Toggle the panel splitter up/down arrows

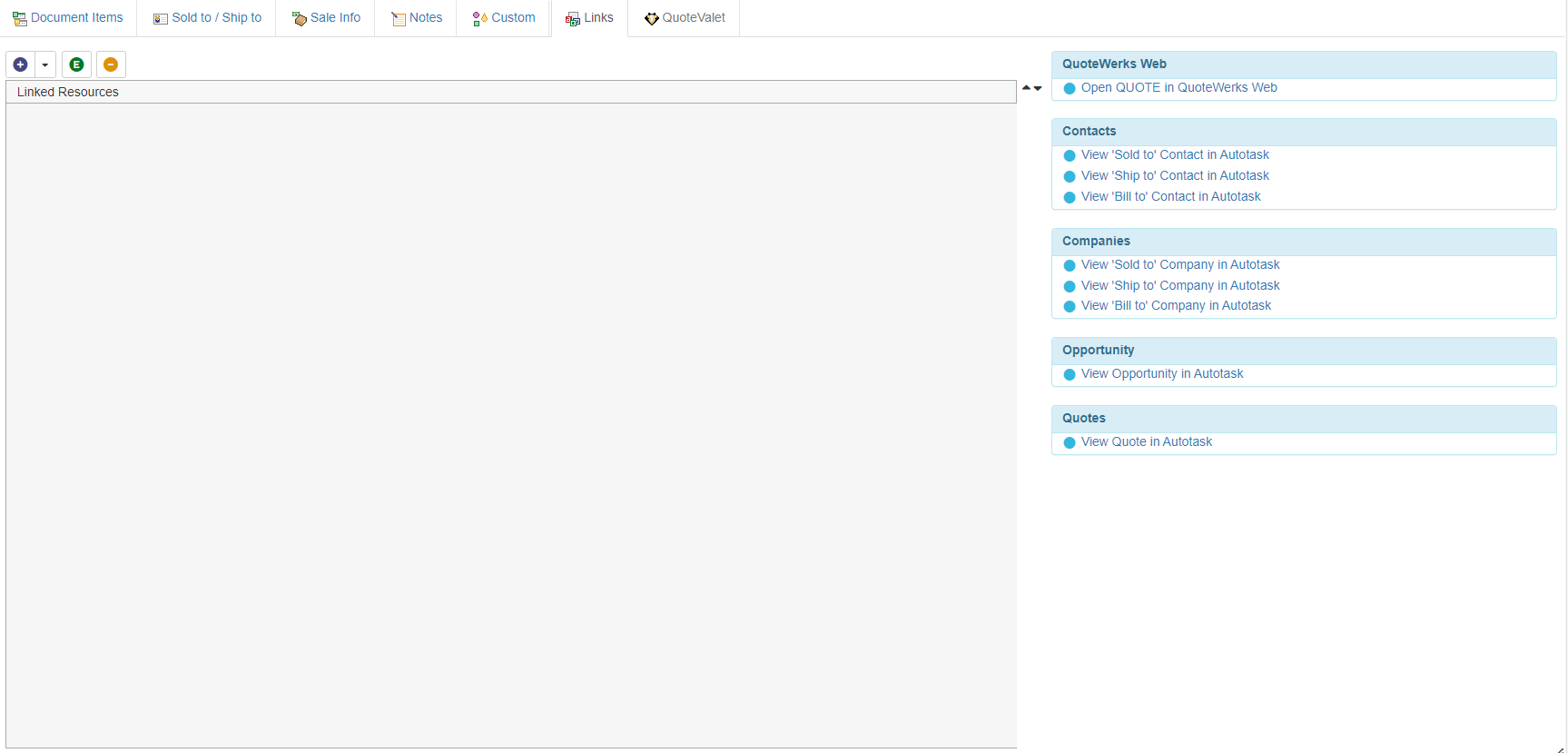coord(1031,88)
